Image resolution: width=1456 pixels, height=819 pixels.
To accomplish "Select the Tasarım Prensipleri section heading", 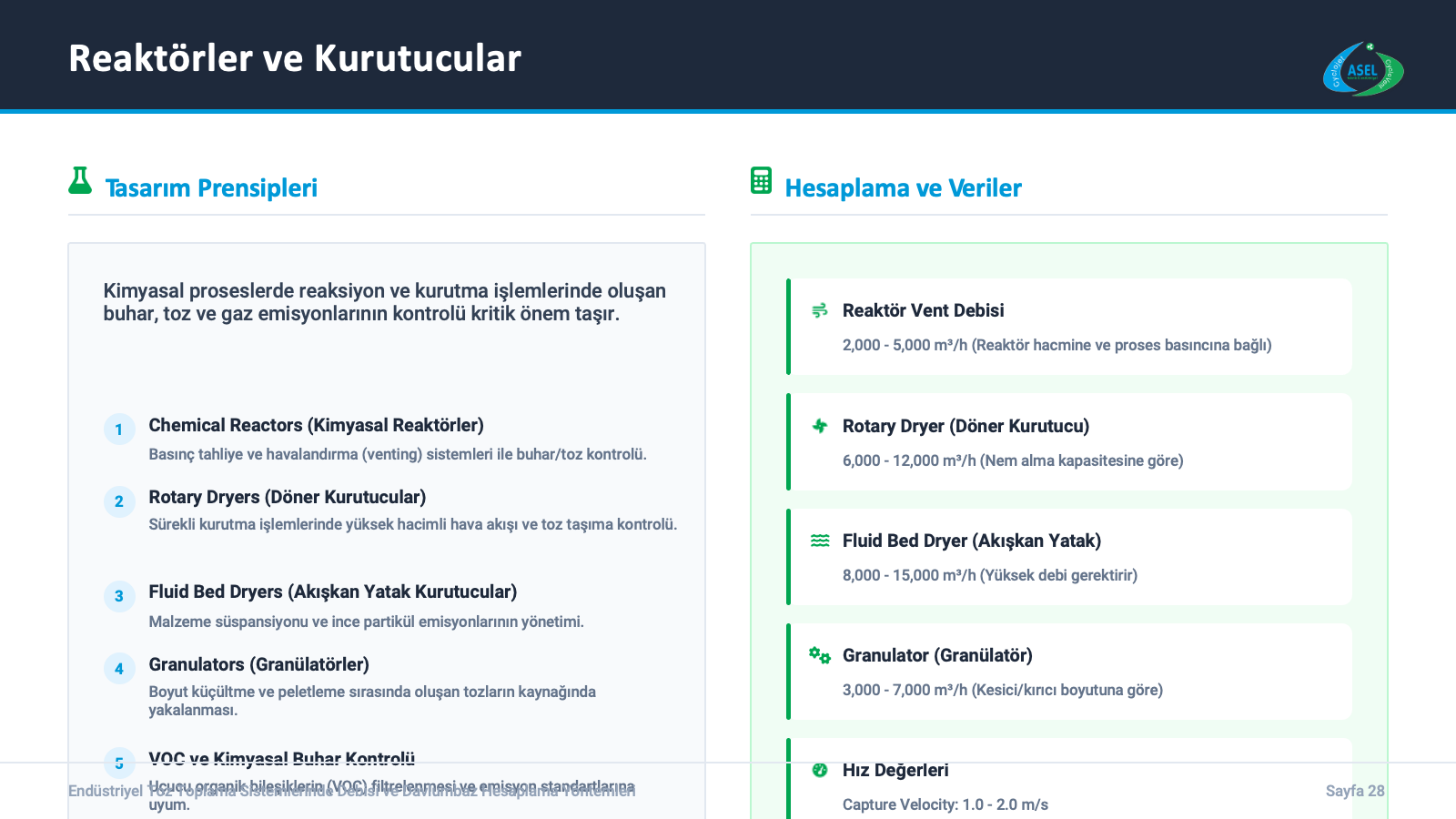I will coord(211,188).
